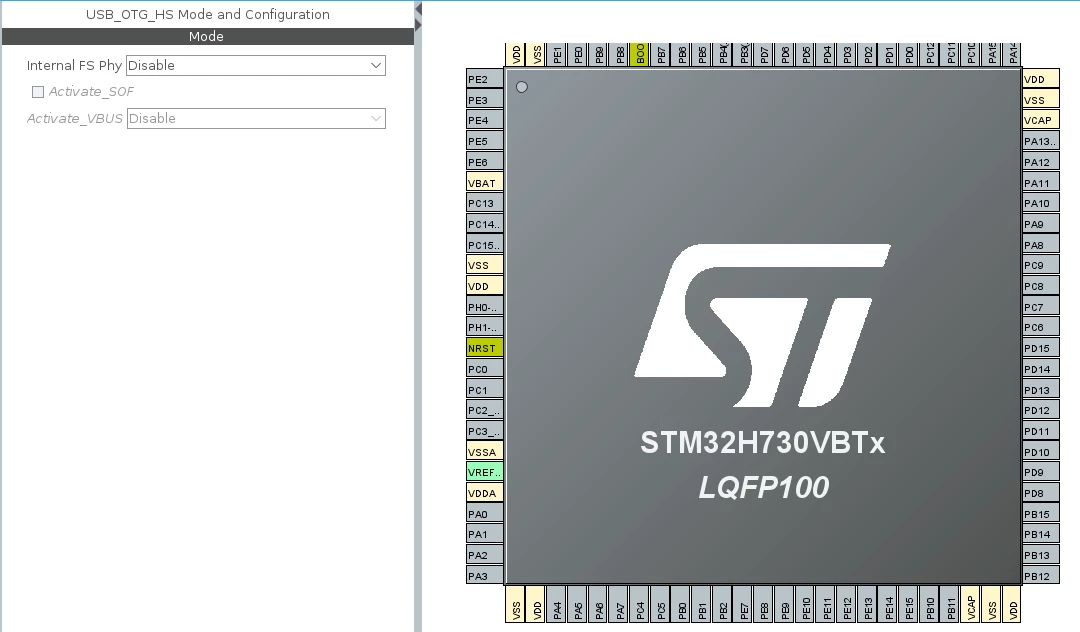The width and height of the screenshot is (1080, 632).
Task: Select the PH1 oscillator pin
Action: click(x=485, y=327)
